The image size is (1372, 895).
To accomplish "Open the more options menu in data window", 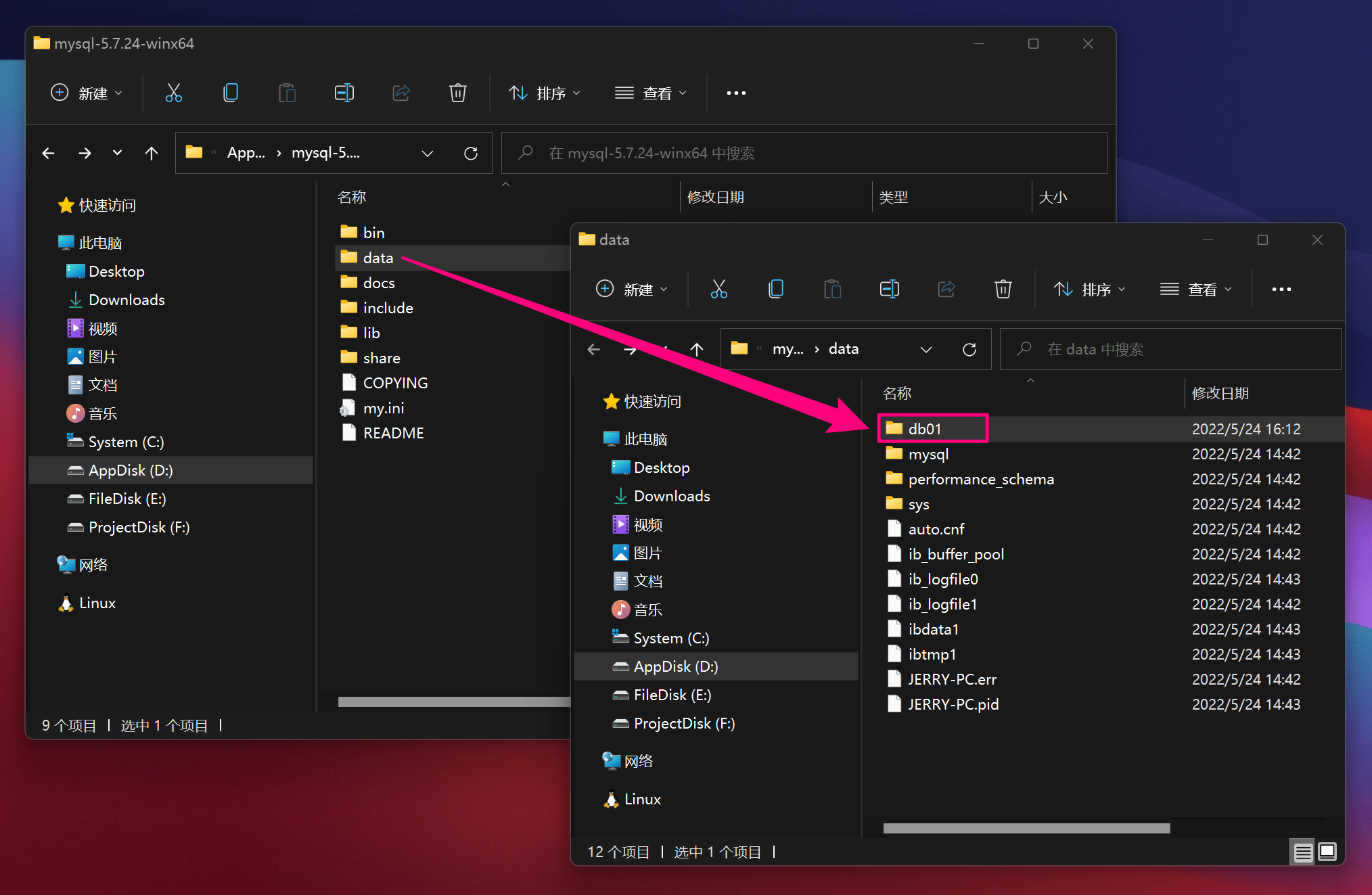I will (x=1281, y=290).
